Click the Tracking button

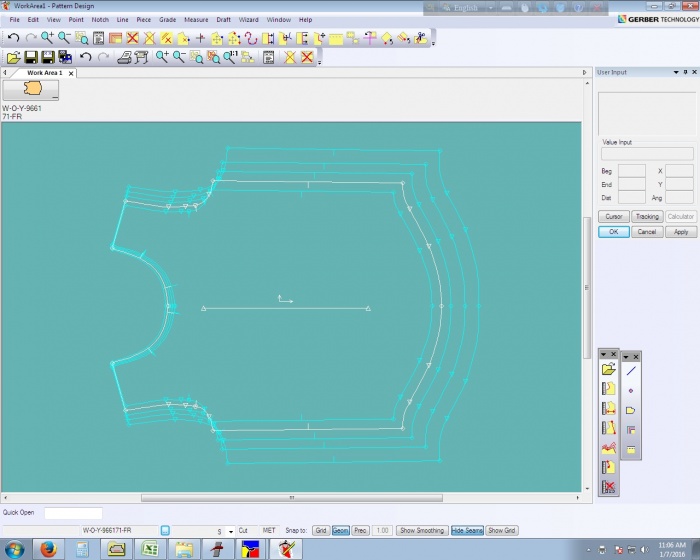[x=647, y=216]
